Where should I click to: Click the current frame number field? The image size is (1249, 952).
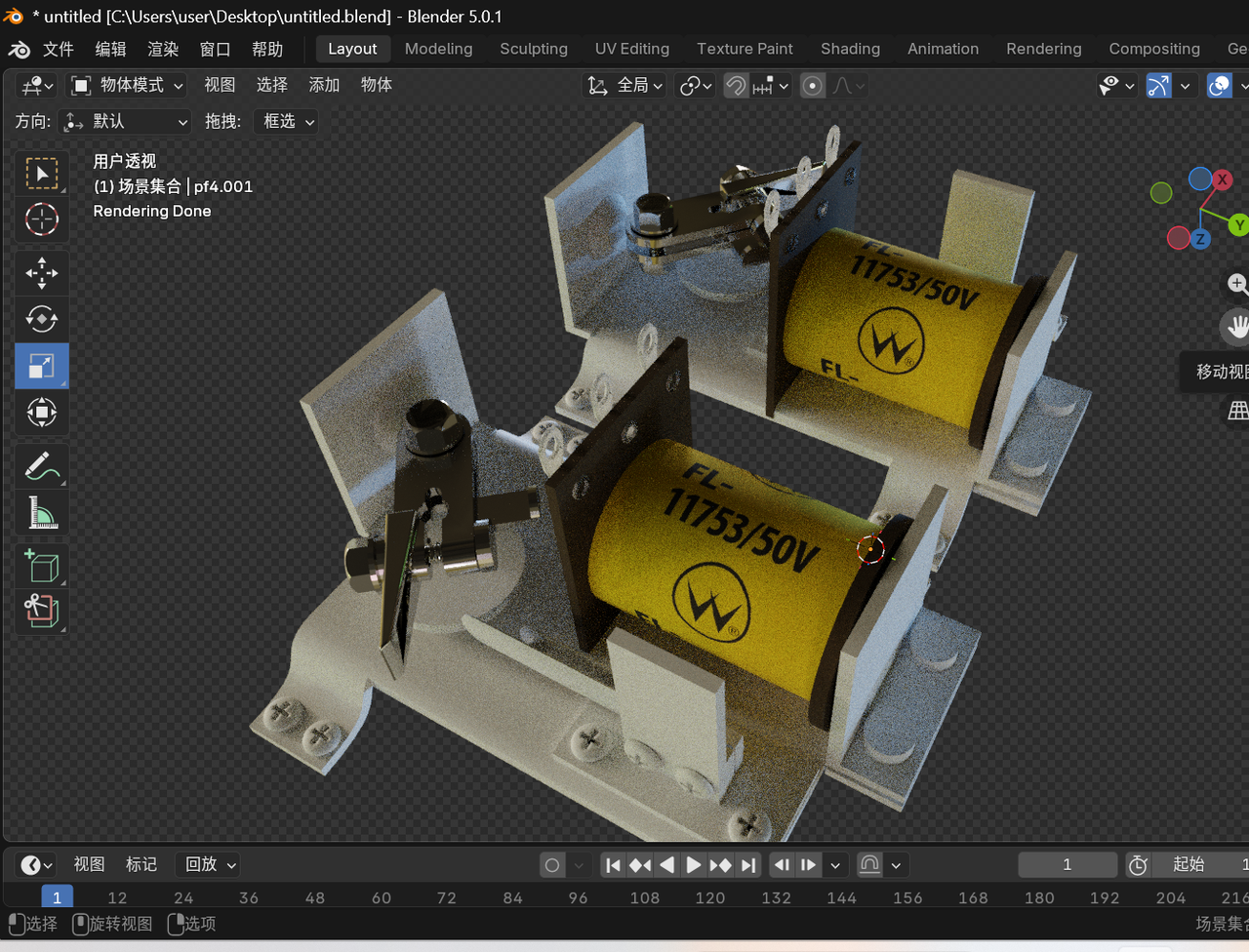point(1068,865)
